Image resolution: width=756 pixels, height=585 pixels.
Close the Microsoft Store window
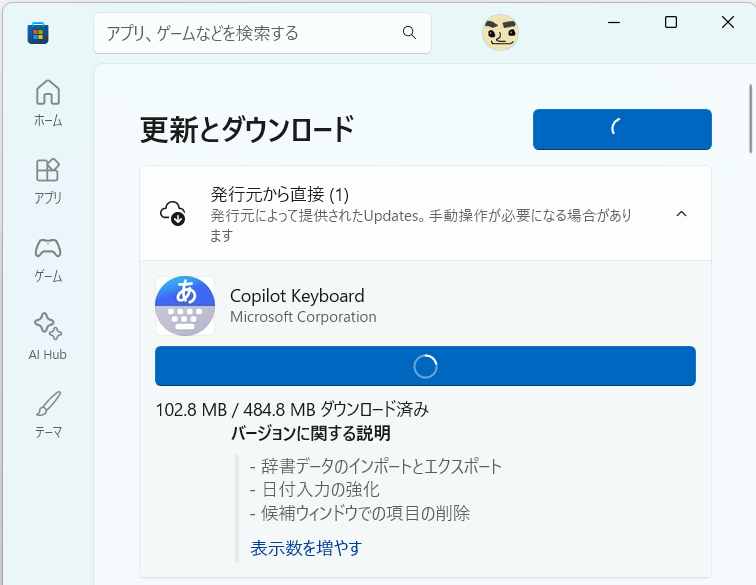(728, 22)
